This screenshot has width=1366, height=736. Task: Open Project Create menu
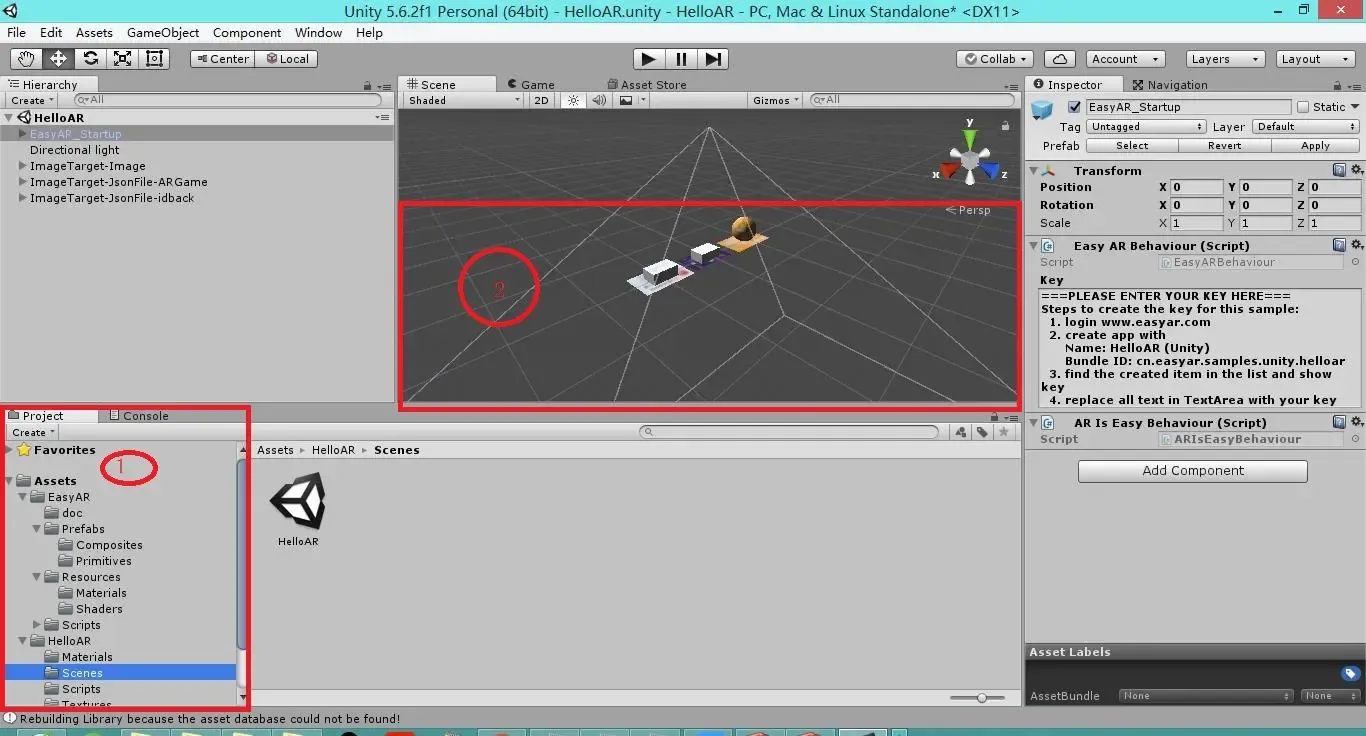click(x=32, y=432)
